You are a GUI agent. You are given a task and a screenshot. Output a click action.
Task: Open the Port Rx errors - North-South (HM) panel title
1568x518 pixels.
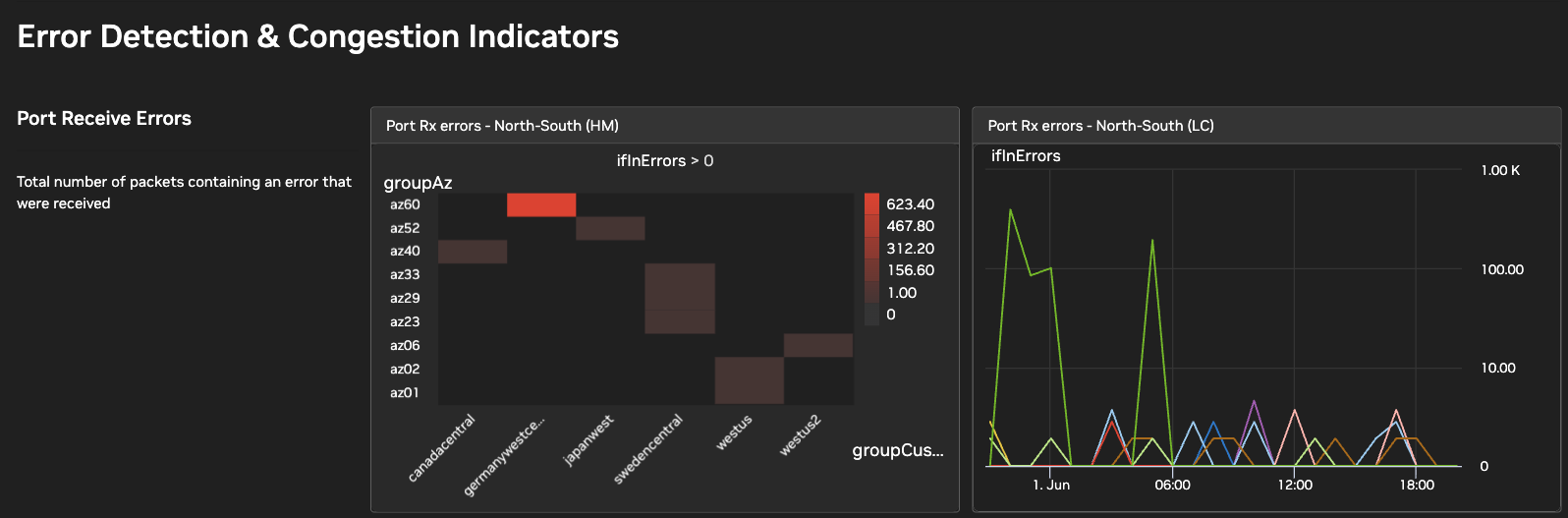click(502, 126)
